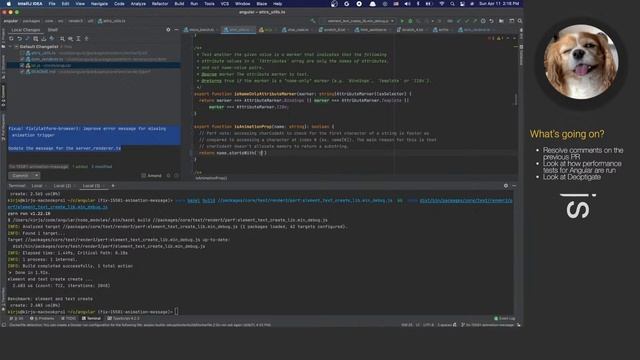
Task: Open the Refactor menu
Action: (160, 4)
